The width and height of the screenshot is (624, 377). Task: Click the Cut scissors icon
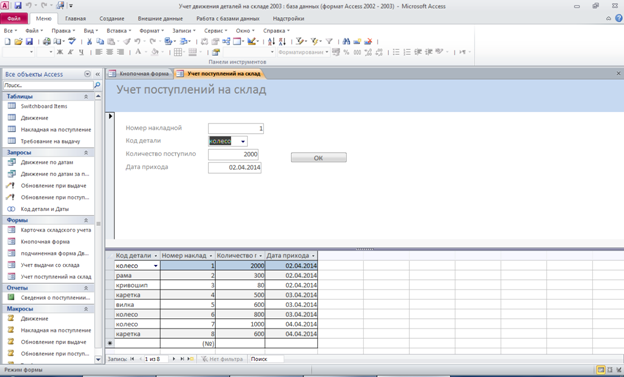(x=89, y=41)
